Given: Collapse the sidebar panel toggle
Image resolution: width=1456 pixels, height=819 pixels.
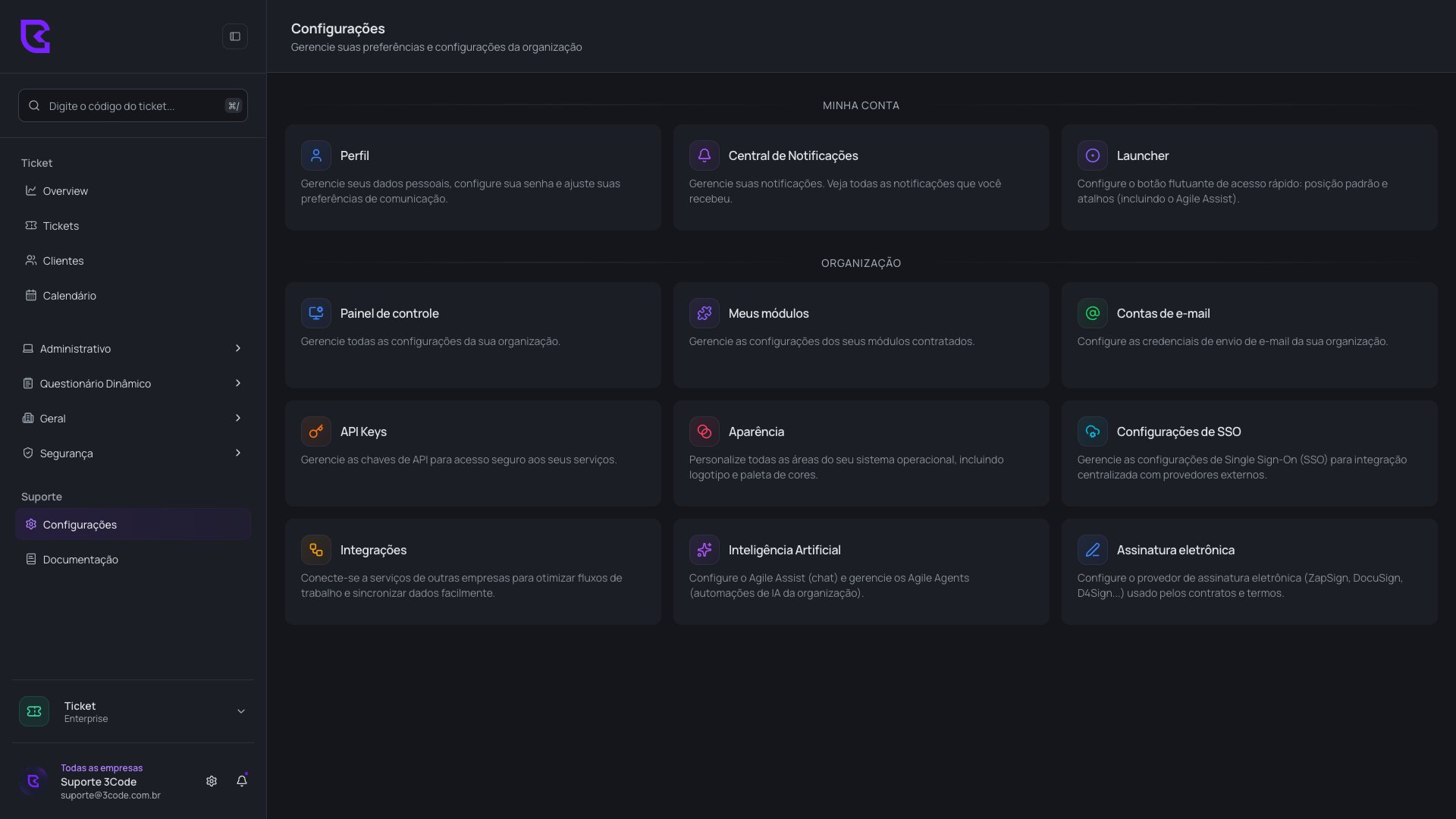Looking at the screenshot, I should pos(235,36).
